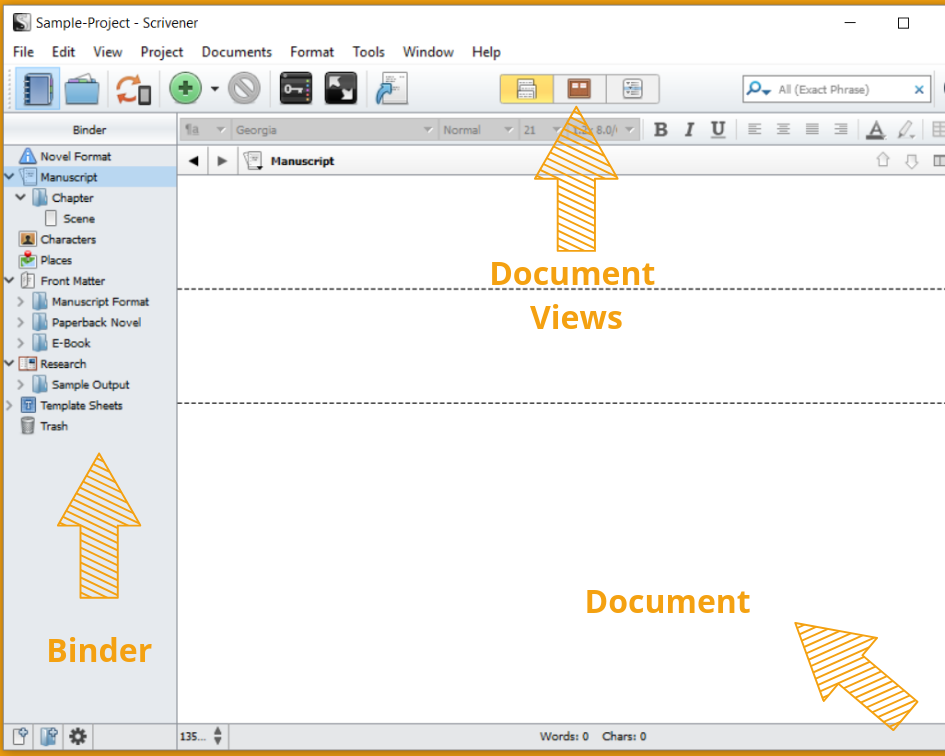Open the search options magnifier dropdown
Viewport: 945px width, 756px height.
point(758,89)
